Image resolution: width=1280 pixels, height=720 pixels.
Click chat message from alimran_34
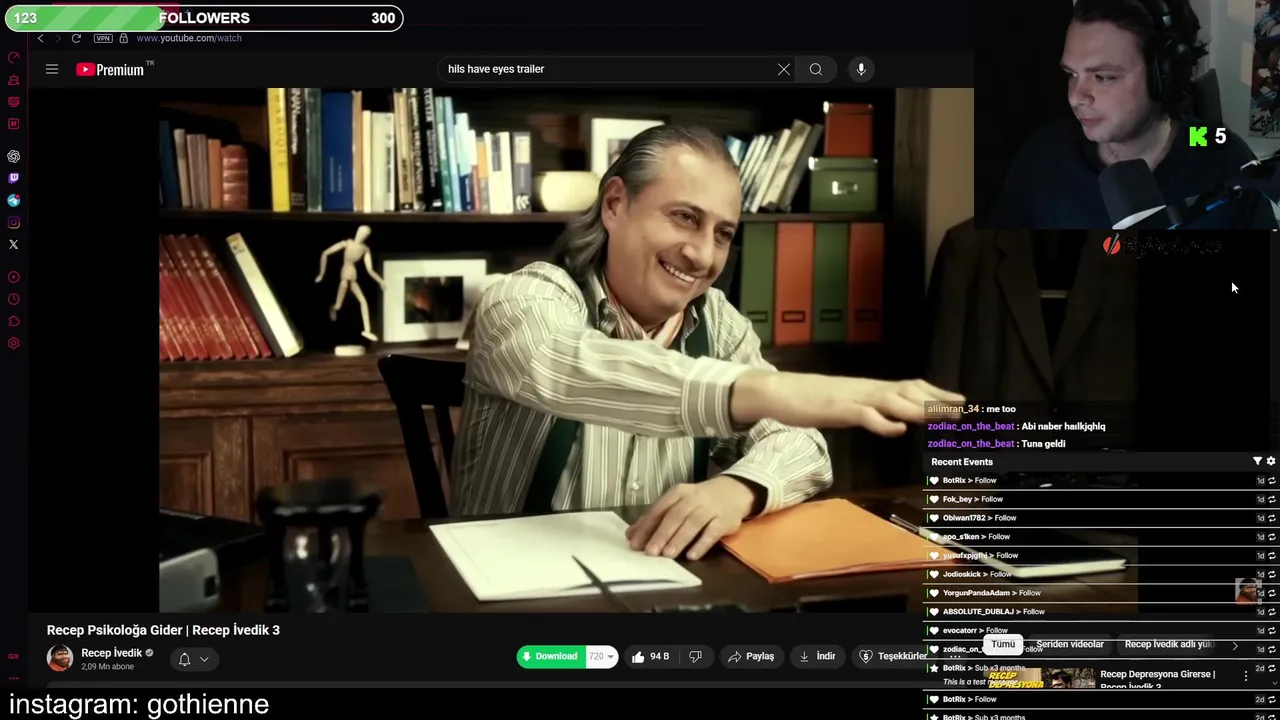pos(971,409)
